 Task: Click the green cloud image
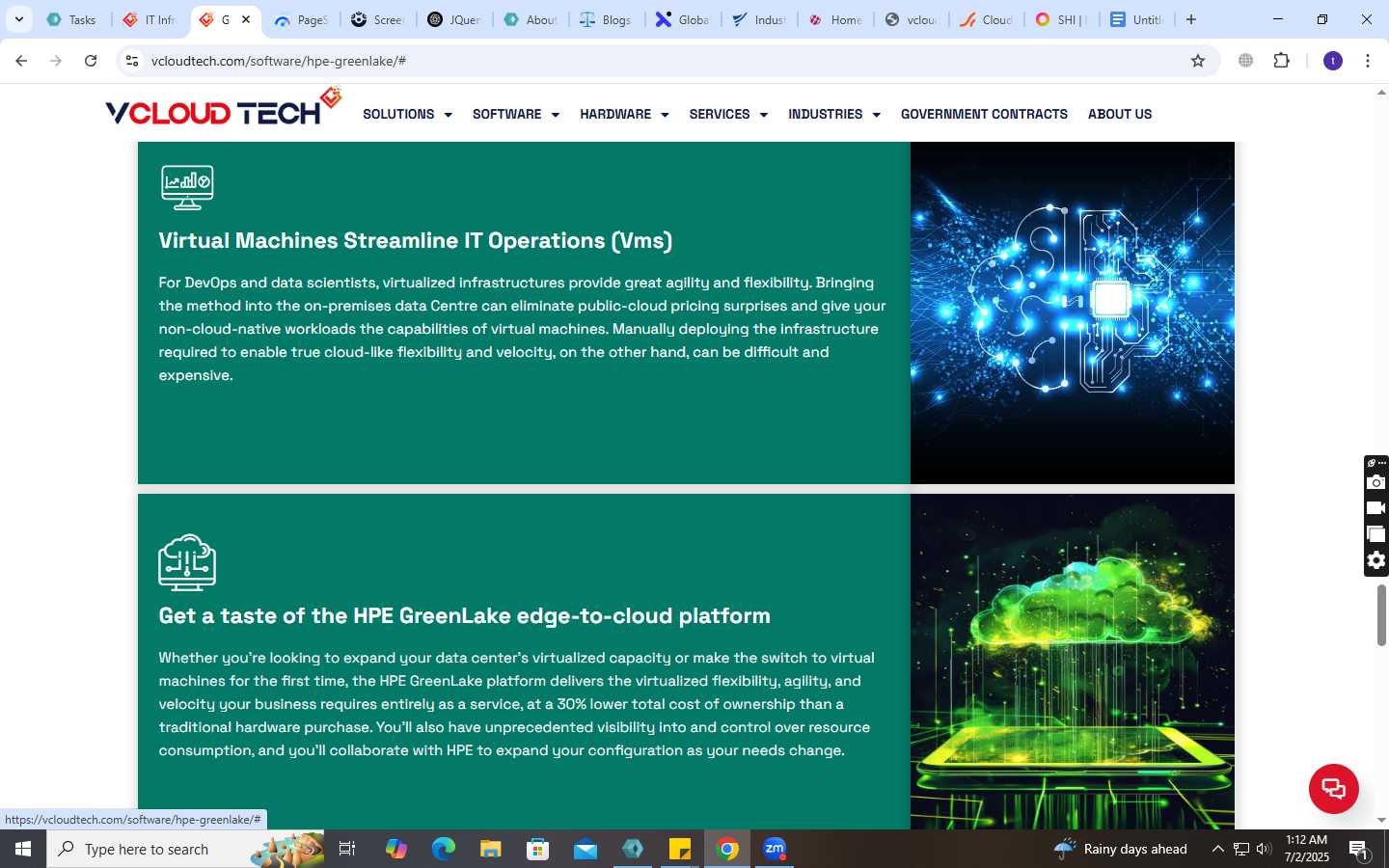1073,662
